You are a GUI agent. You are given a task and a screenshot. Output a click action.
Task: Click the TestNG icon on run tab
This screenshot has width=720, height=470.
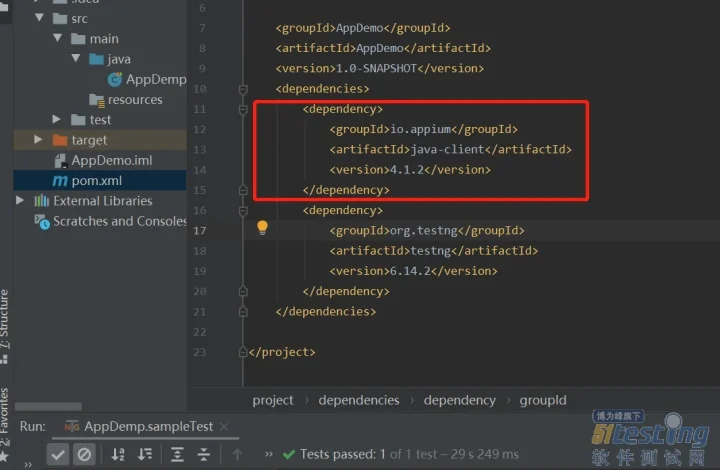click(x=72, y=426)
